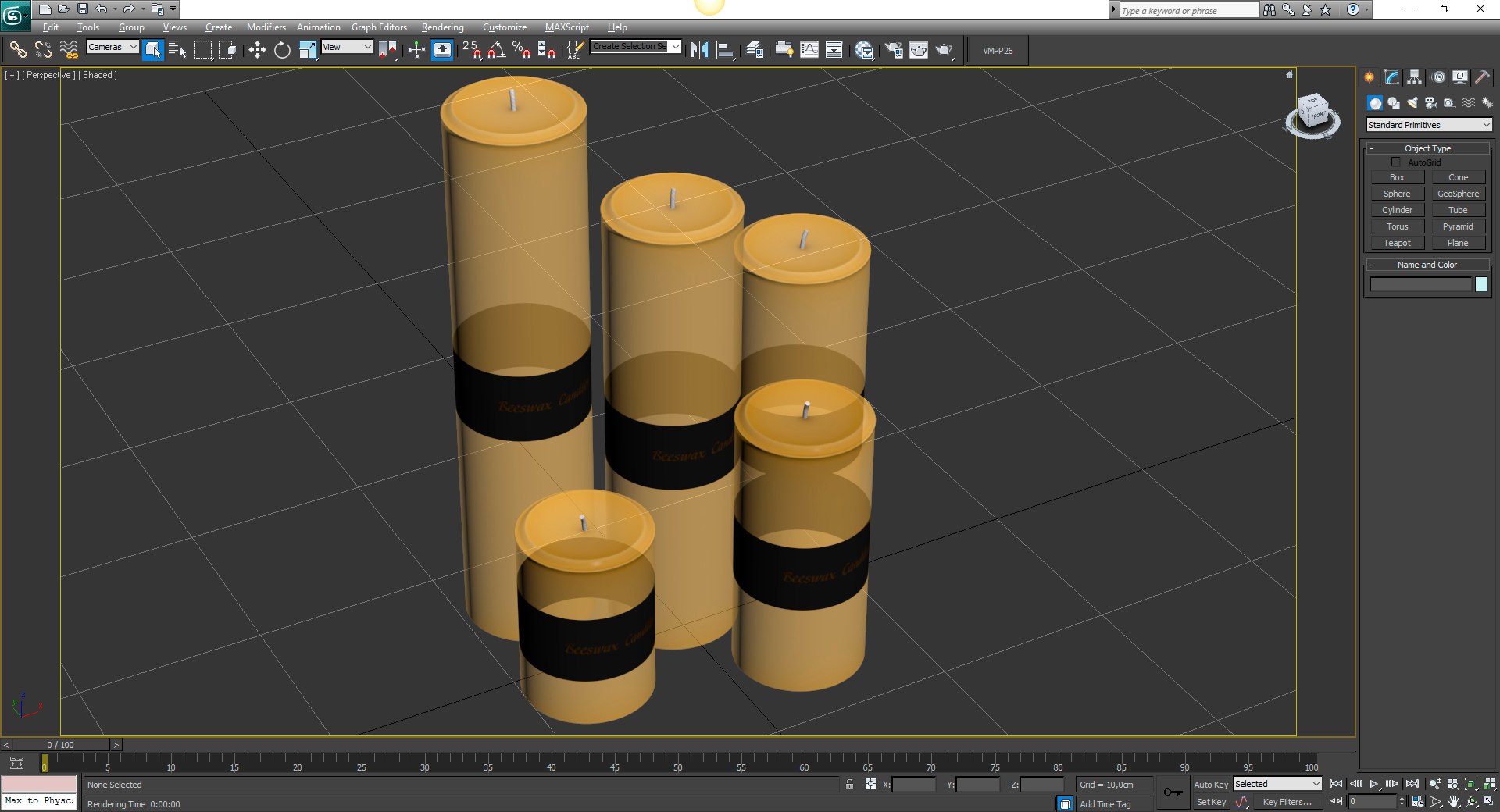Screen dimensions: 1500x812
Task: Click the Sphere primitive button
Action: [1397, 194]
